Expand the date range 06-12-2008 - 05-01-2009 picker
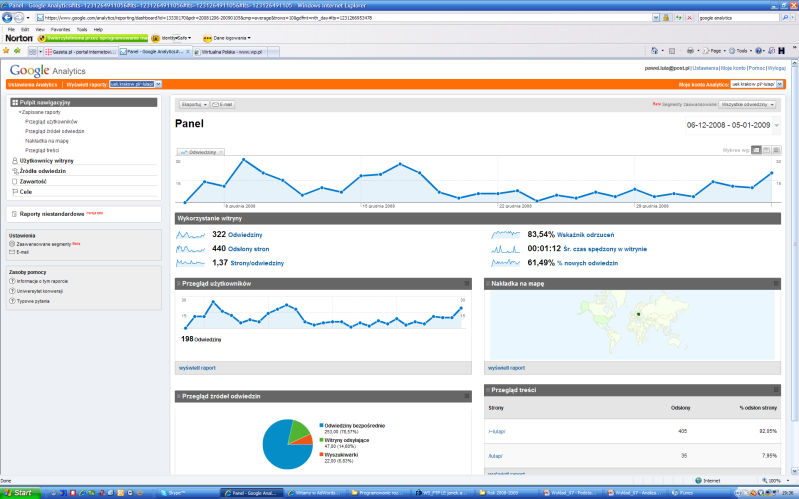 coord(777,125)
